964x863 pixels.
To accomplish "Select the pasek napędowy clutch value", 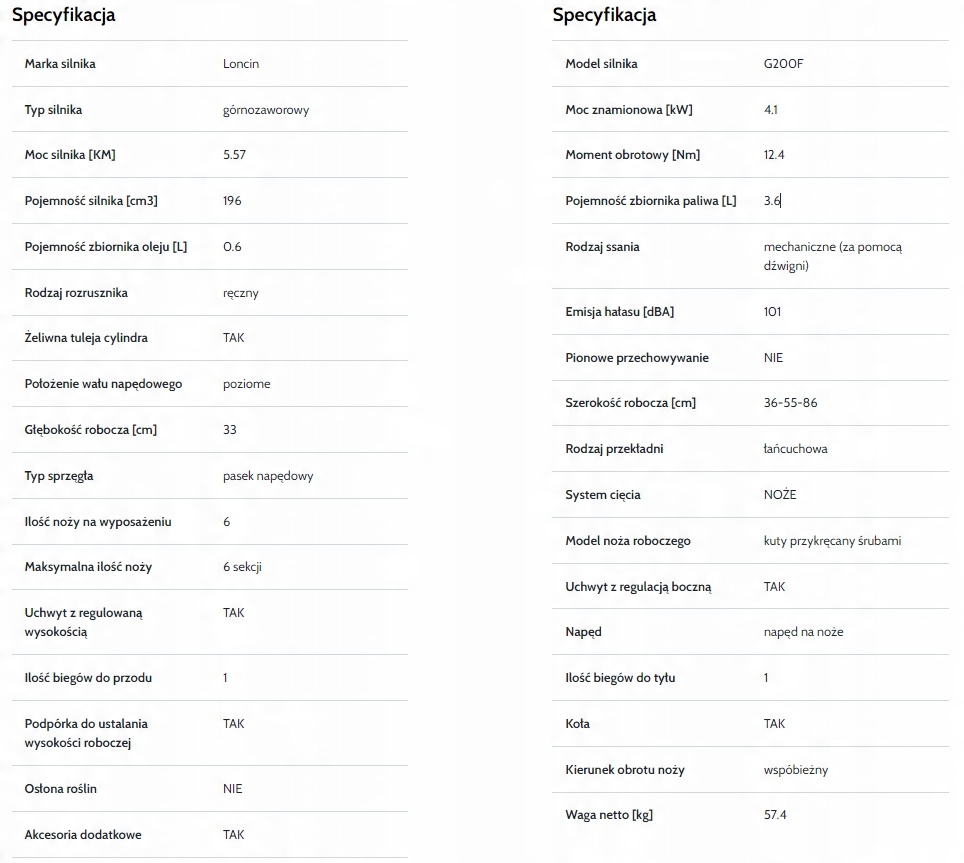I will (x=268, y=476).
